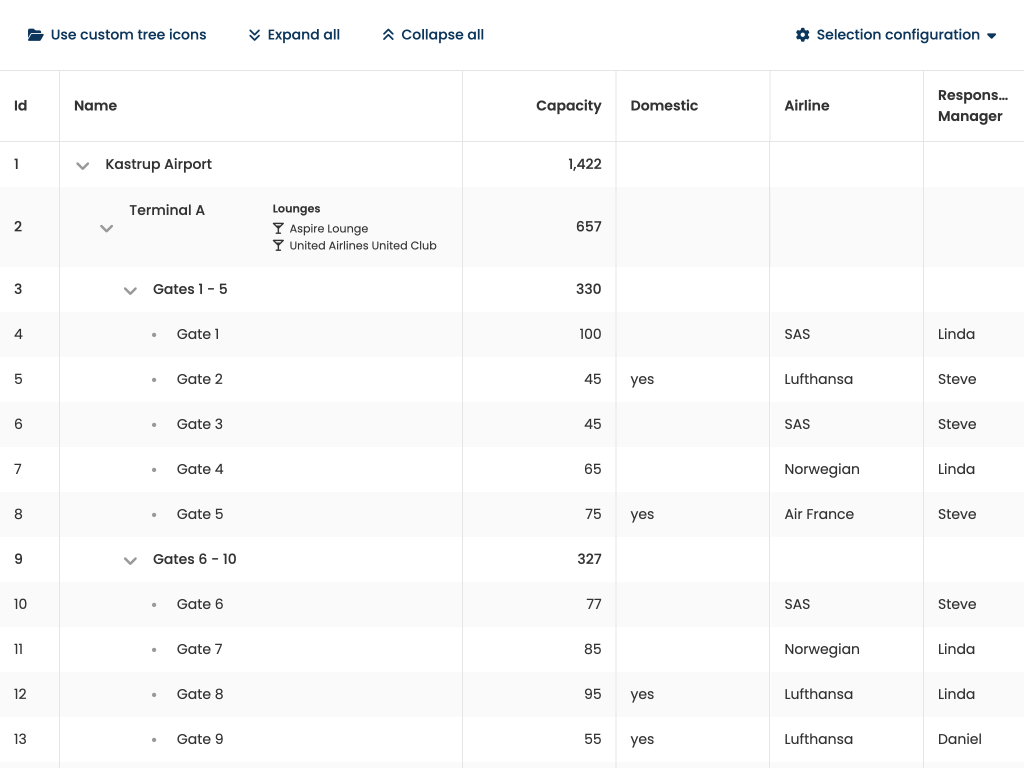Click the cocktail icon beside Aspire Lounge

279,229
